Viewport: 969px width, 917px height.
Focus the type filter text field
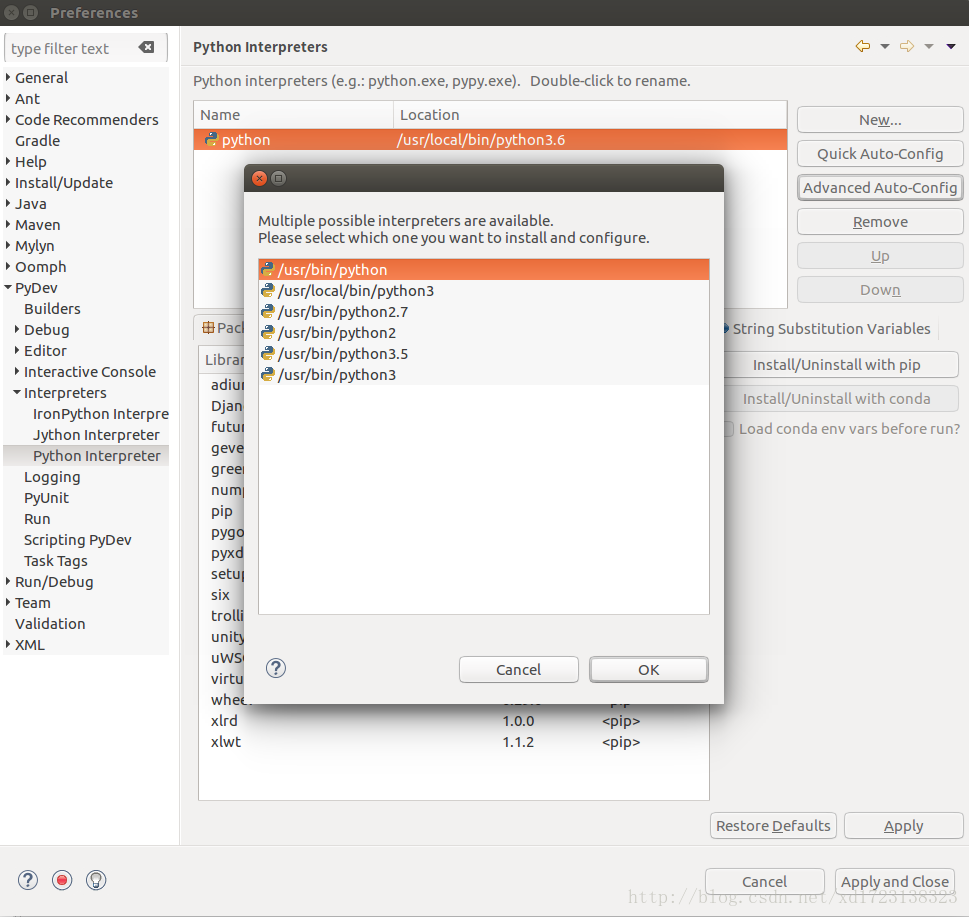71,48
